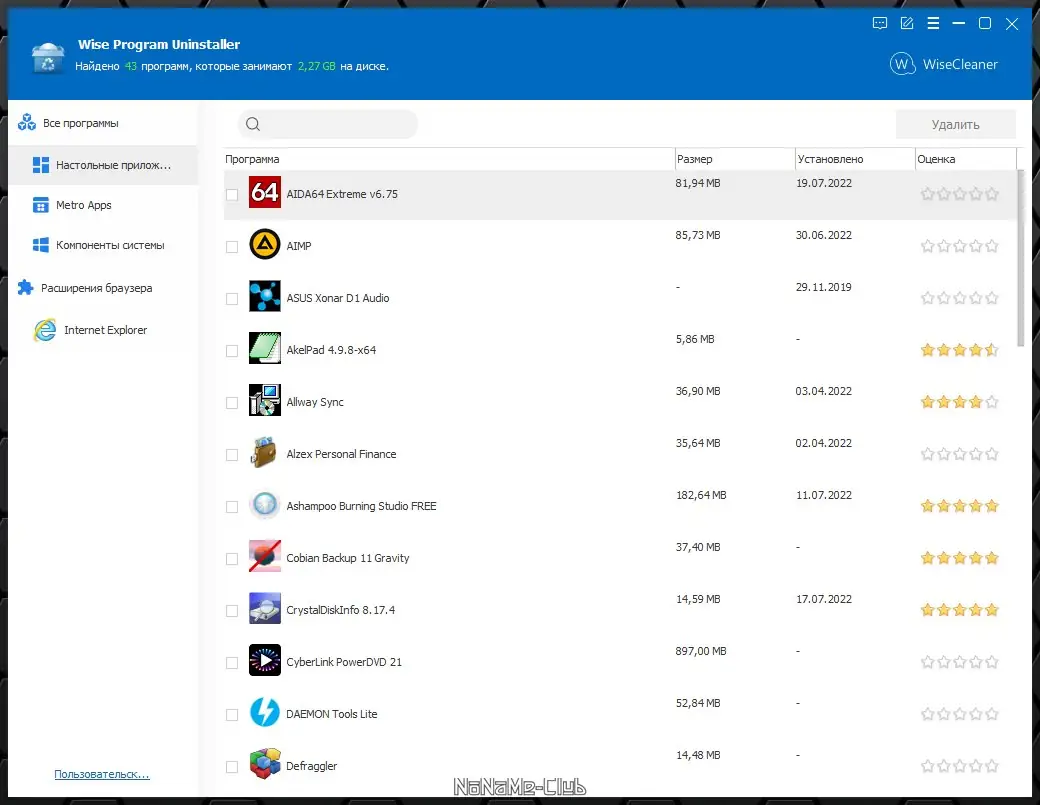The image size is (1040, 805).
Task: Click the Allway Sync program icon
Action: (265, 401)
